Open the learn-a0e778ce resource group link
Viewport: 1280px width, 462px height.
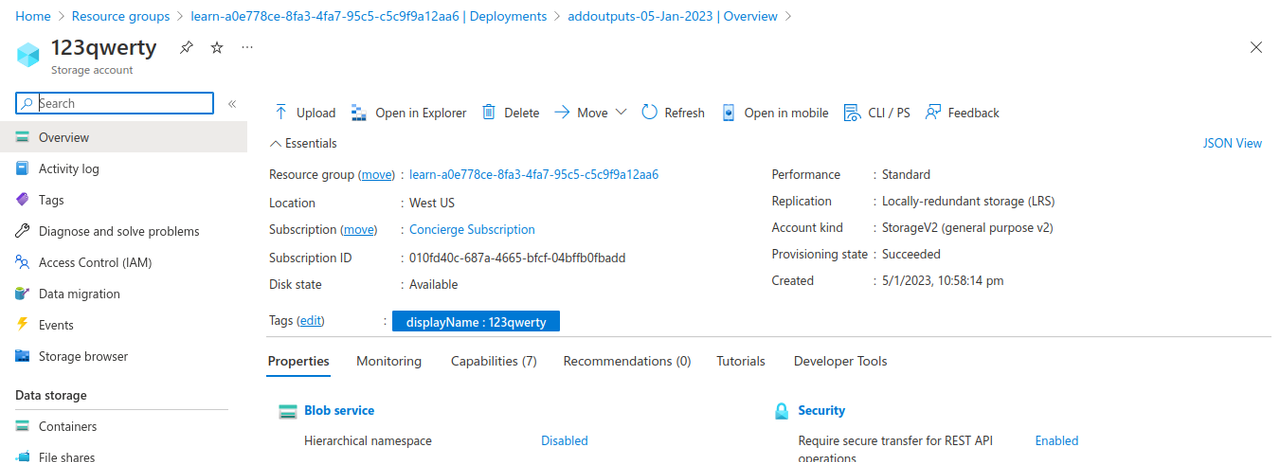[534, 174]
